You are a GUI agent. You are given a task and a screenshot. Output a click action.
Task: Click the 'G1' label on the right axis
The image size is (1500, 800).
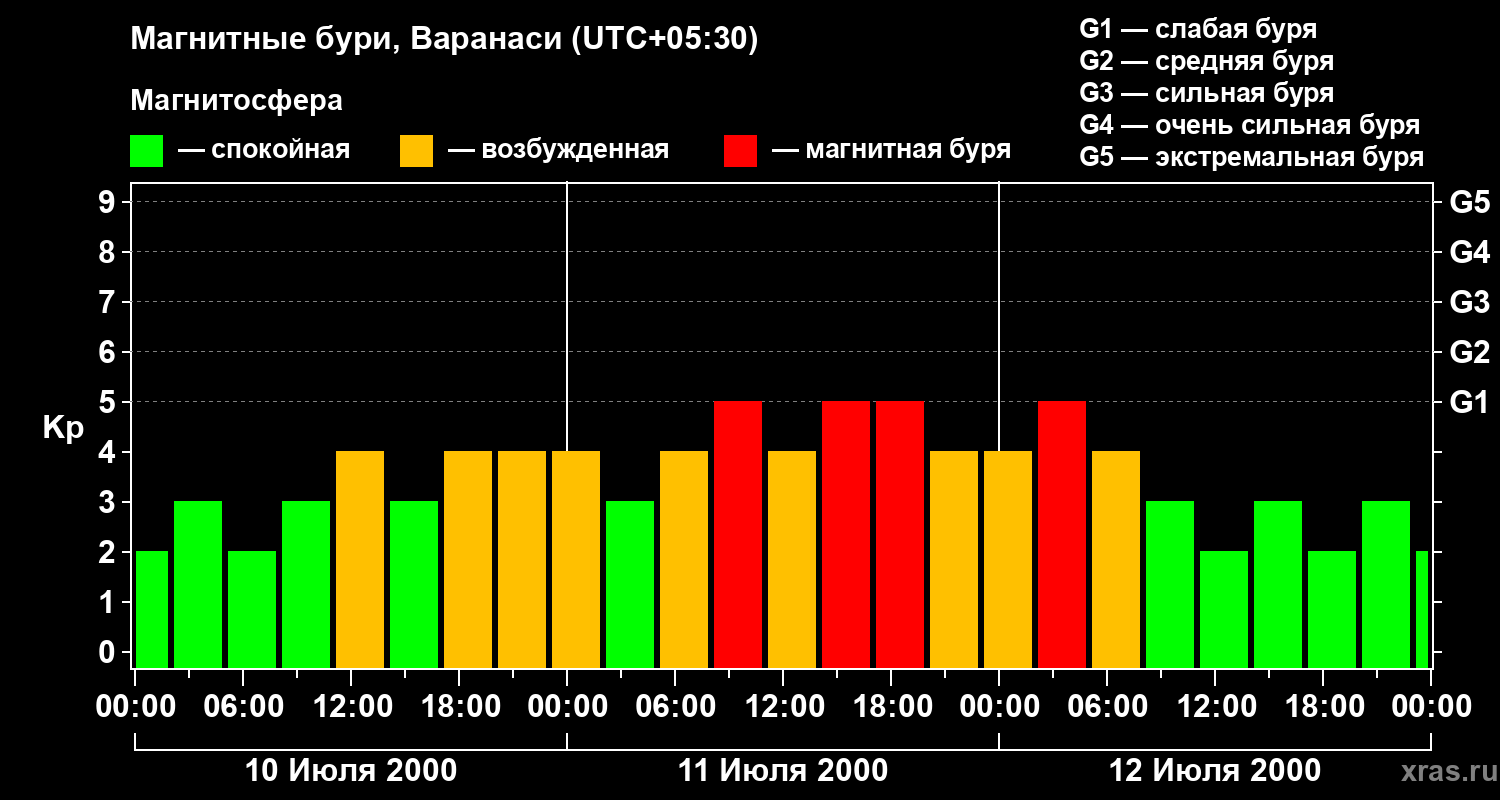point(1469,402)
